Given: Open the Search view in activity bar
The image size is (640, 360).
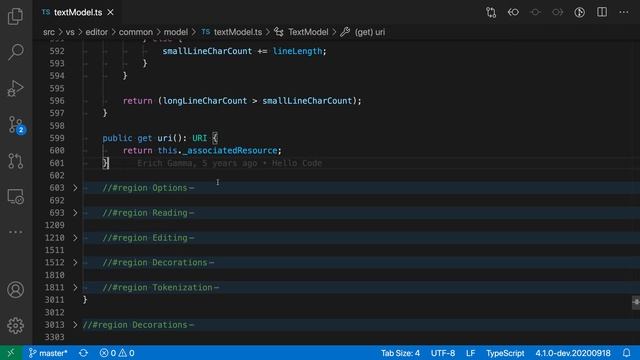Looking at the screenshot, I should (x=16, y=52).
